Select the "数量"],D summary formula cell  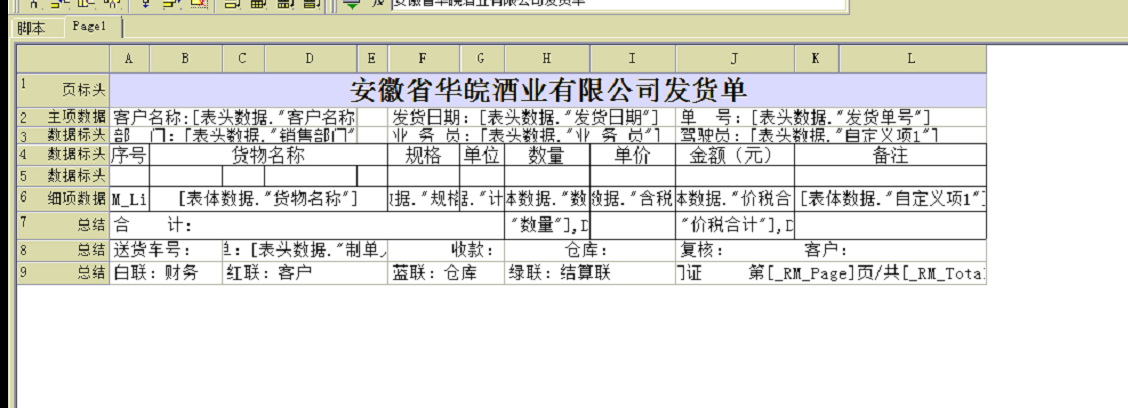tap(547, 226)
